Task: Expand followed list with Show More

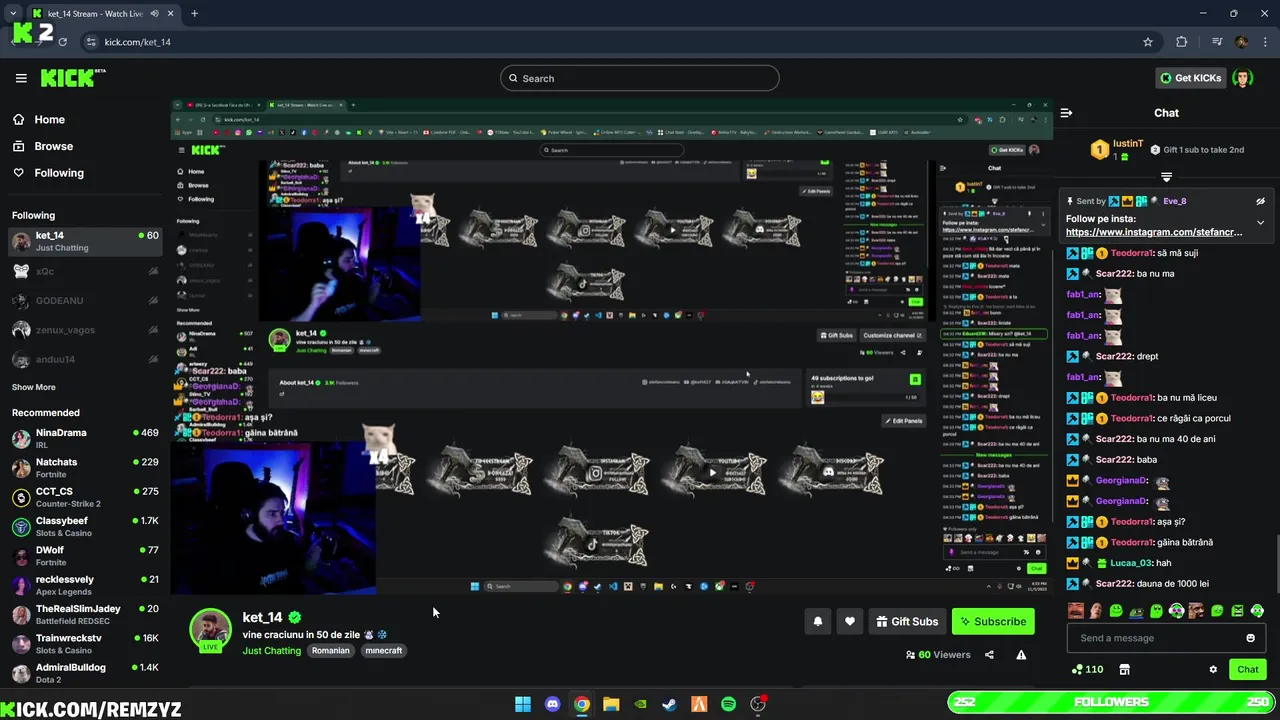Action: coord(33,387)
